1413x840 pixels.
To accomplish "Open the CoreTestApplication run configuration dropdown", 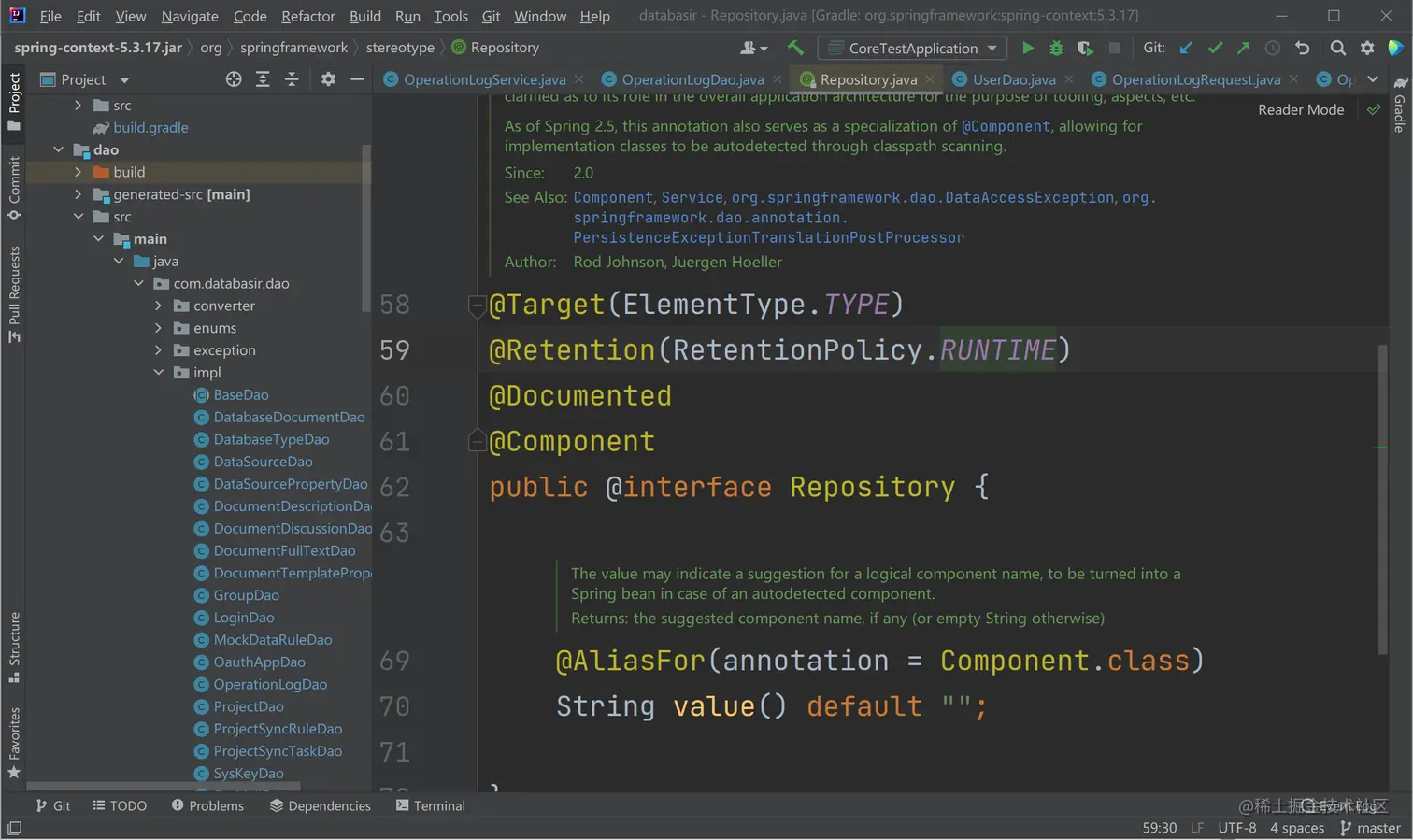I will 912,48.
